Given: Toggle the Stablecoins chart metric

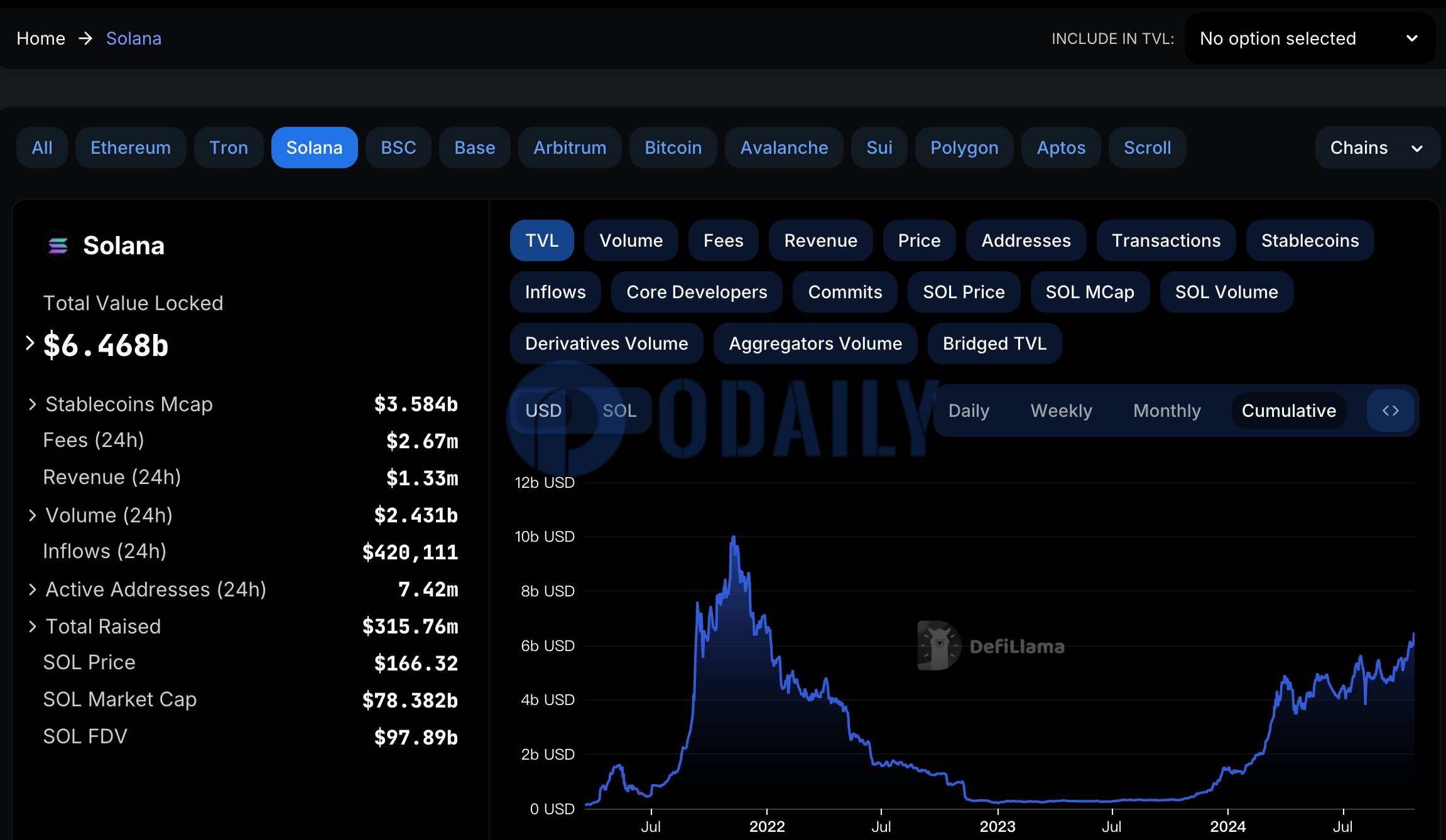Looking at the screenshot, I should pos(1310,240).
